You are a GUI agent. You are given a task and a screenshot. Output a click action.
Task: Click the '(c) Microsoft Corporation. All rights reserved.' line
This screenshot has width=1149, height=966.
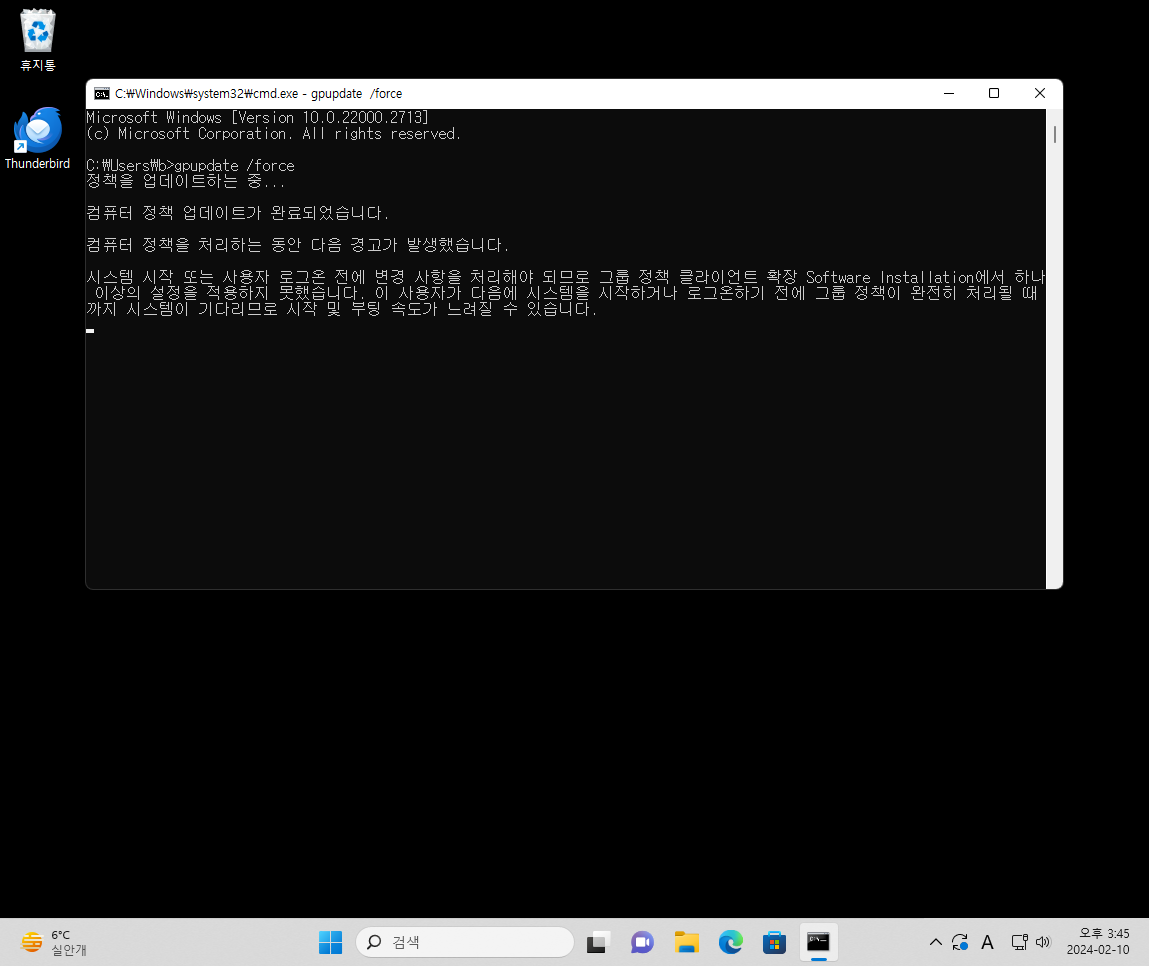(273, 133)
